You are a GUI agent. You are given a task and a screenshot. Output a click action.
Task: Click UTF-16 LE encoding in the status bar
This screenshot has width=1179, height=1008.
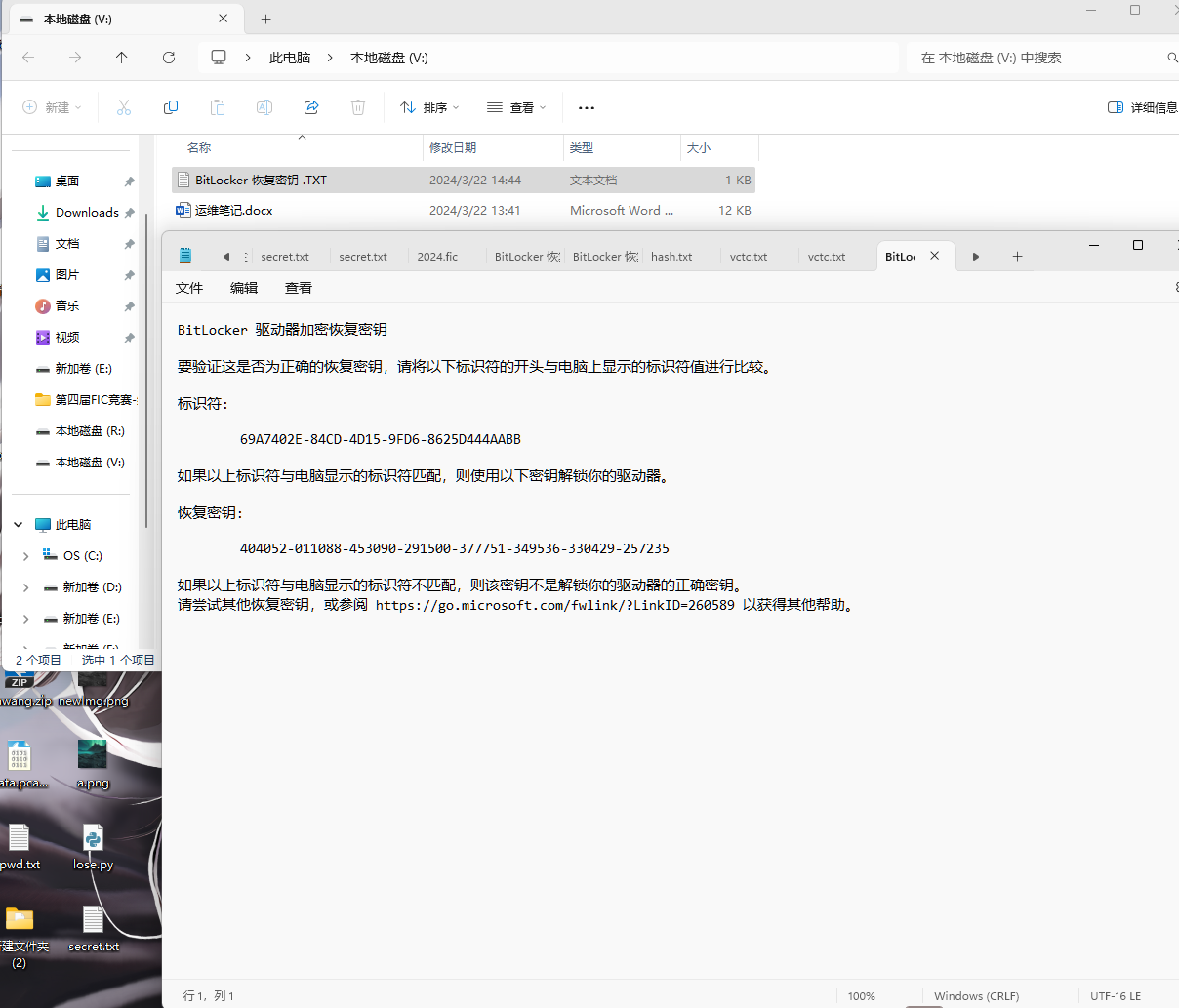(1116, 996)
